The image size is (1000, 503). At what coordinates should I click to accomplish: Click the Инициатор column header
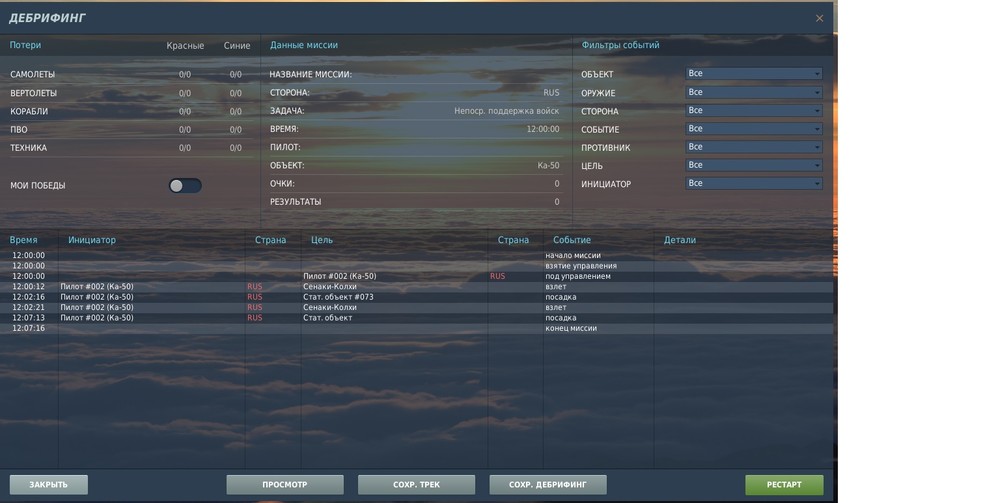click(92, 240)
